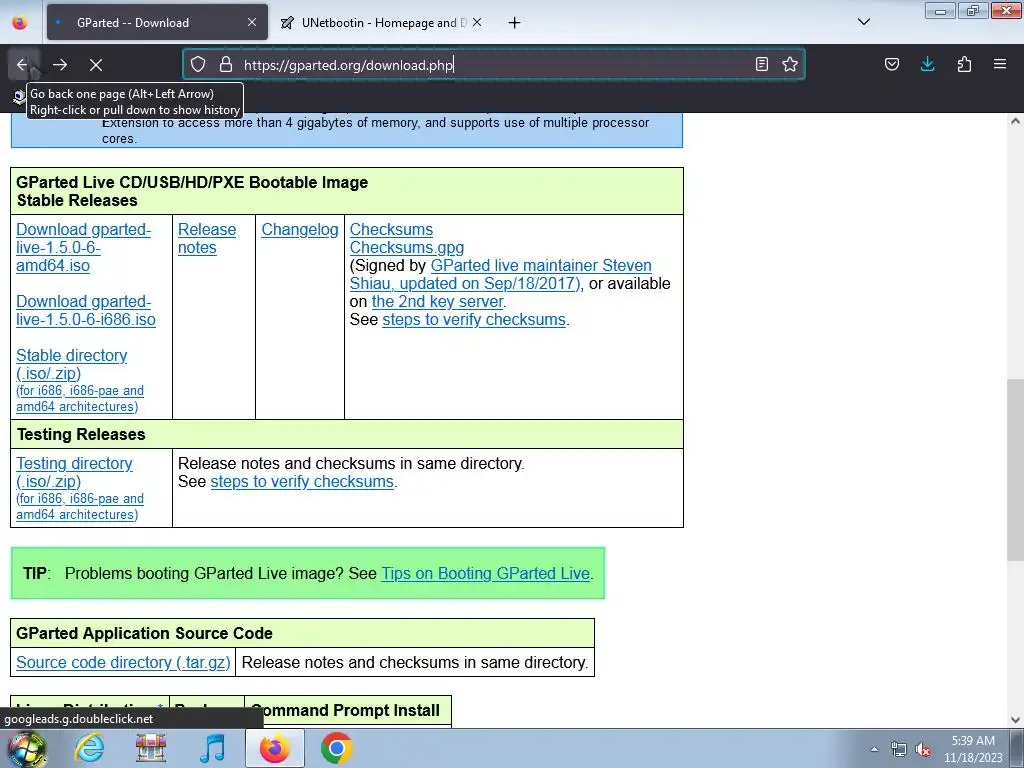Open Save to Pocket icon
The height and width of the screenshot is (768, 1024).
point(891,64)
